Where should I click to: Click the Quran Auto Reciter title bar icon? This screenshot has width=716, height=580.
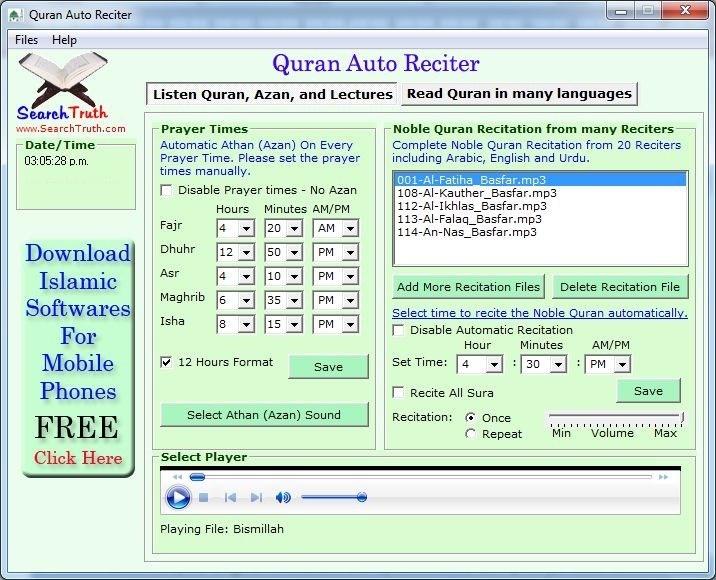point(16,15)
